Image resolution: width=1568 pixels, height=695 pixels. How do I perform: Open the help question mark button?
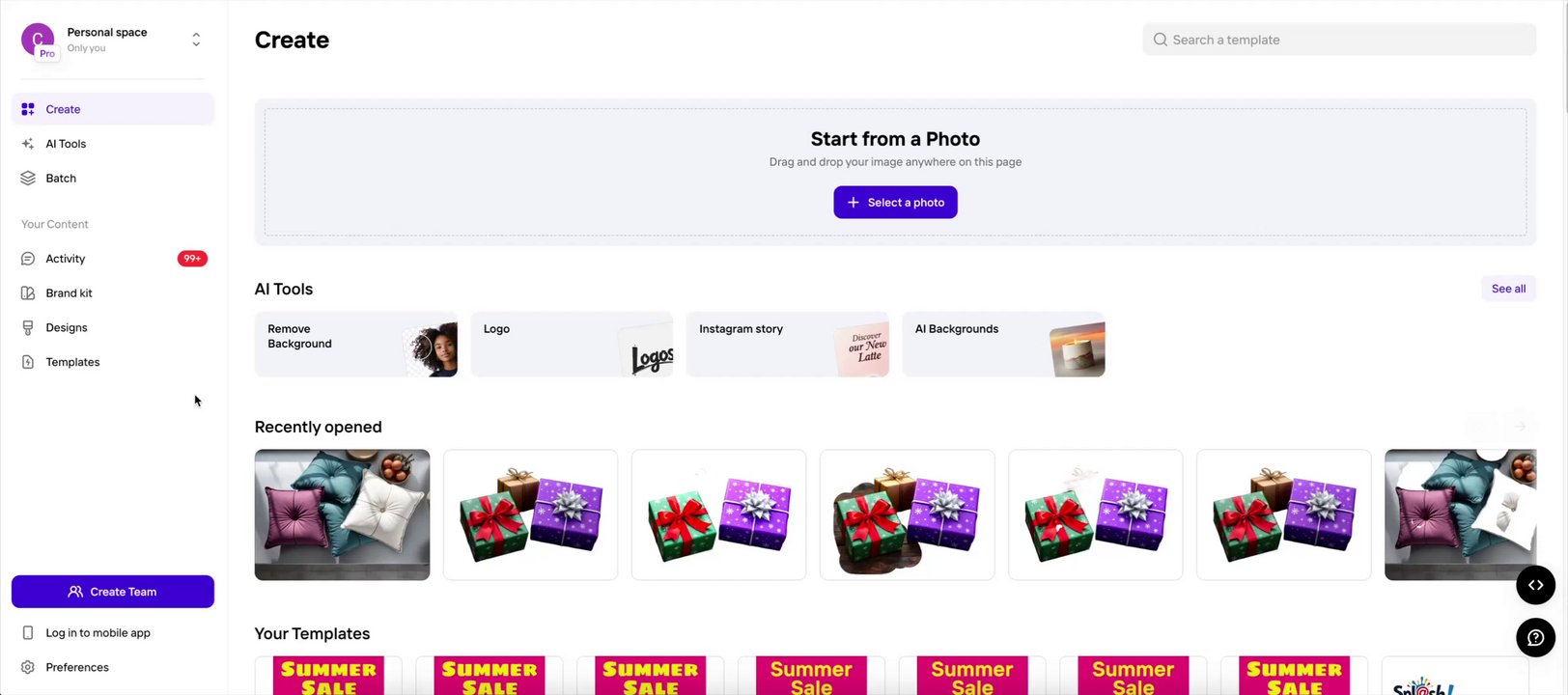(1535, 638)
